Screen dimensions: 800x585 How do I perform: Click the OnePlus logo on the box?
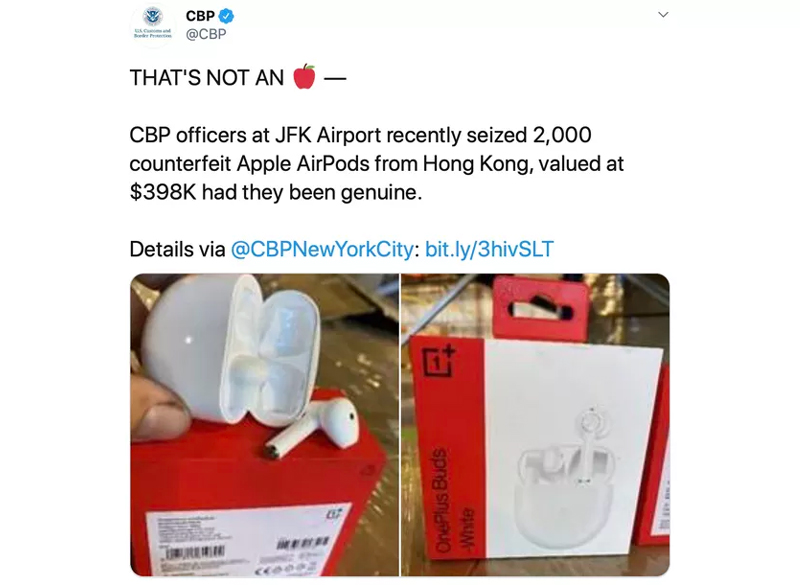[439, 360]
